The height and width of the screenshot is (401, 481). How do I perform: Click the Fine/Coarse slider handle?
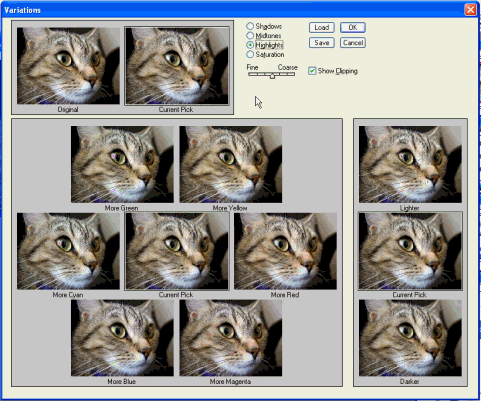coord(272,75)
